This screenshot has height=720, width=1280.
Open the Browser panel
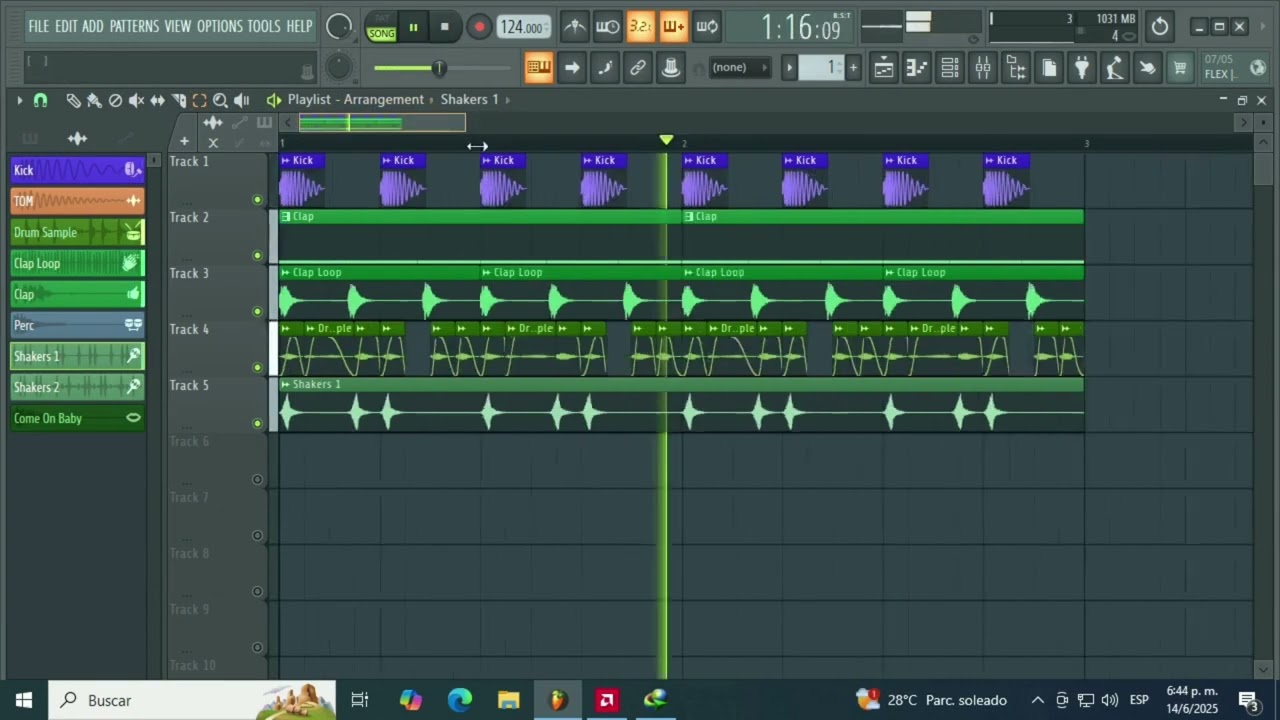[x=1015, y=68]
